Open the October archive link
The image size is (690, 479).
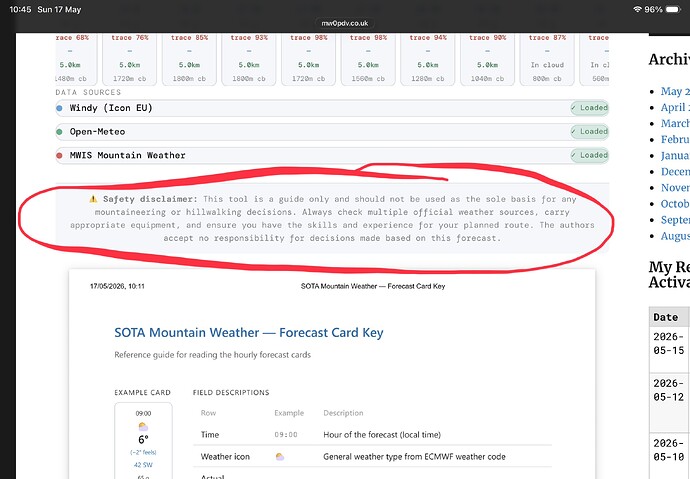pyautogui.click(x=675, y=204)
